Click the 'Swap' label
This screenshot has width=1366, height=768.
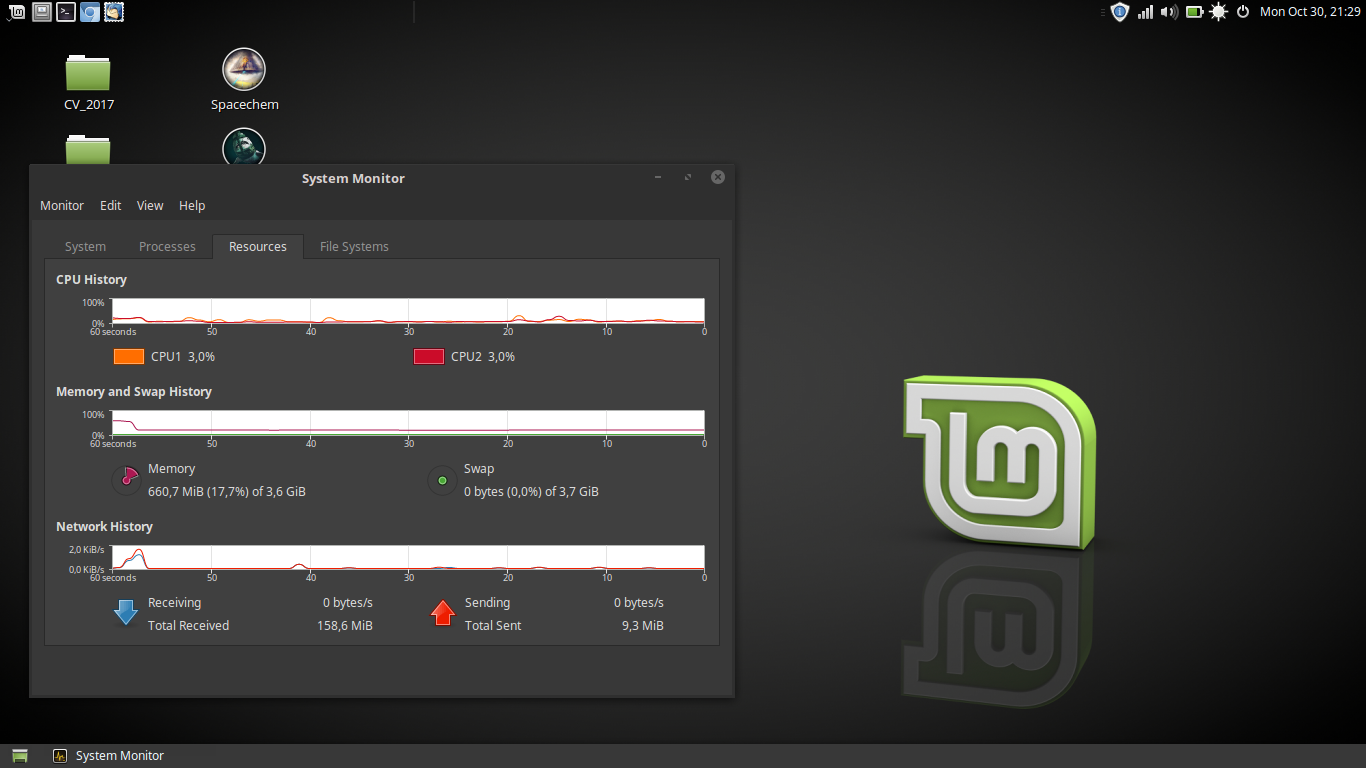tap(479, 468)
